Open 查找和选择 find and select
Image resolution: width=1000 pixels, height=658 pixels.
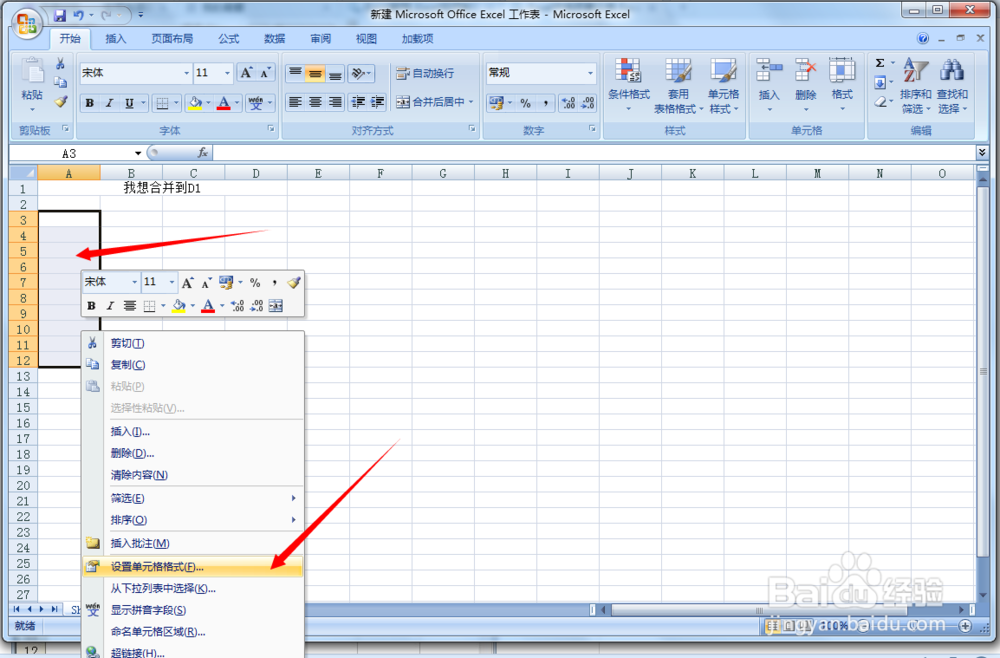(x=952, y=86)
